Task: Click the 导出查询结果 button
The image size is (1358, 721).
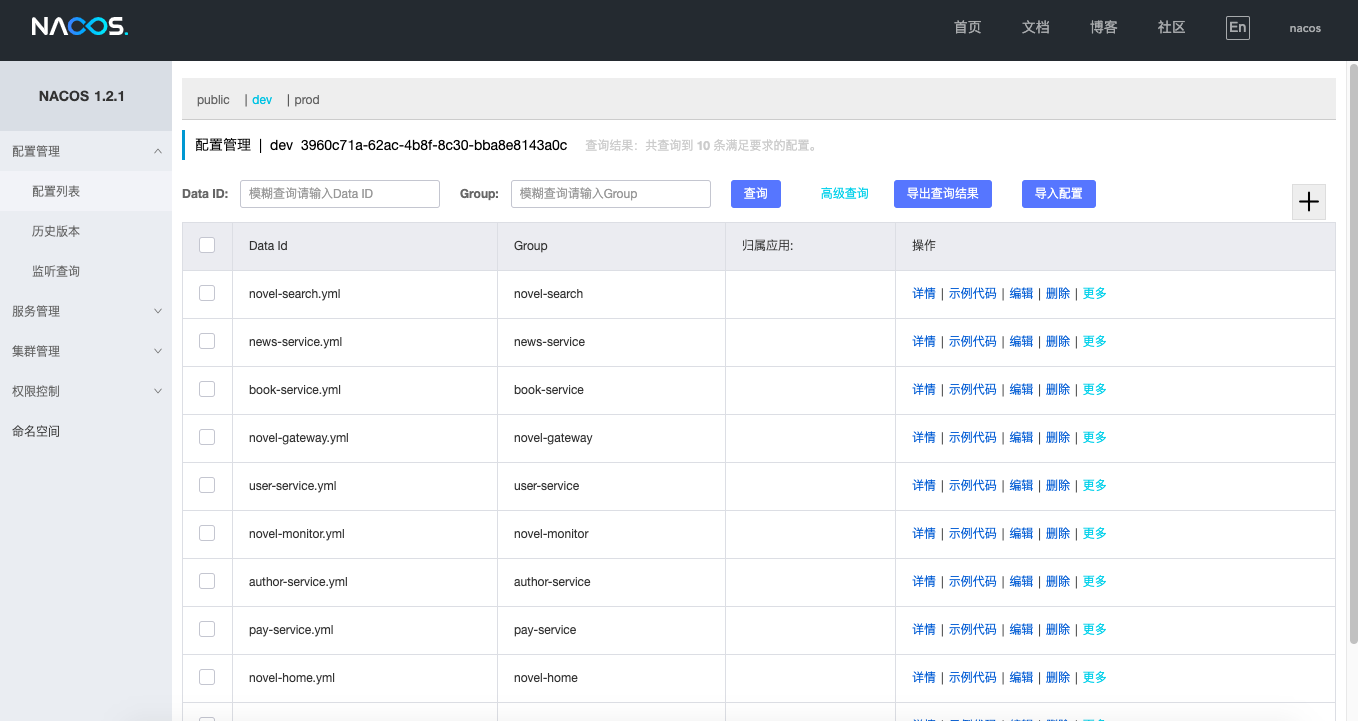Action: click(943, 194)
